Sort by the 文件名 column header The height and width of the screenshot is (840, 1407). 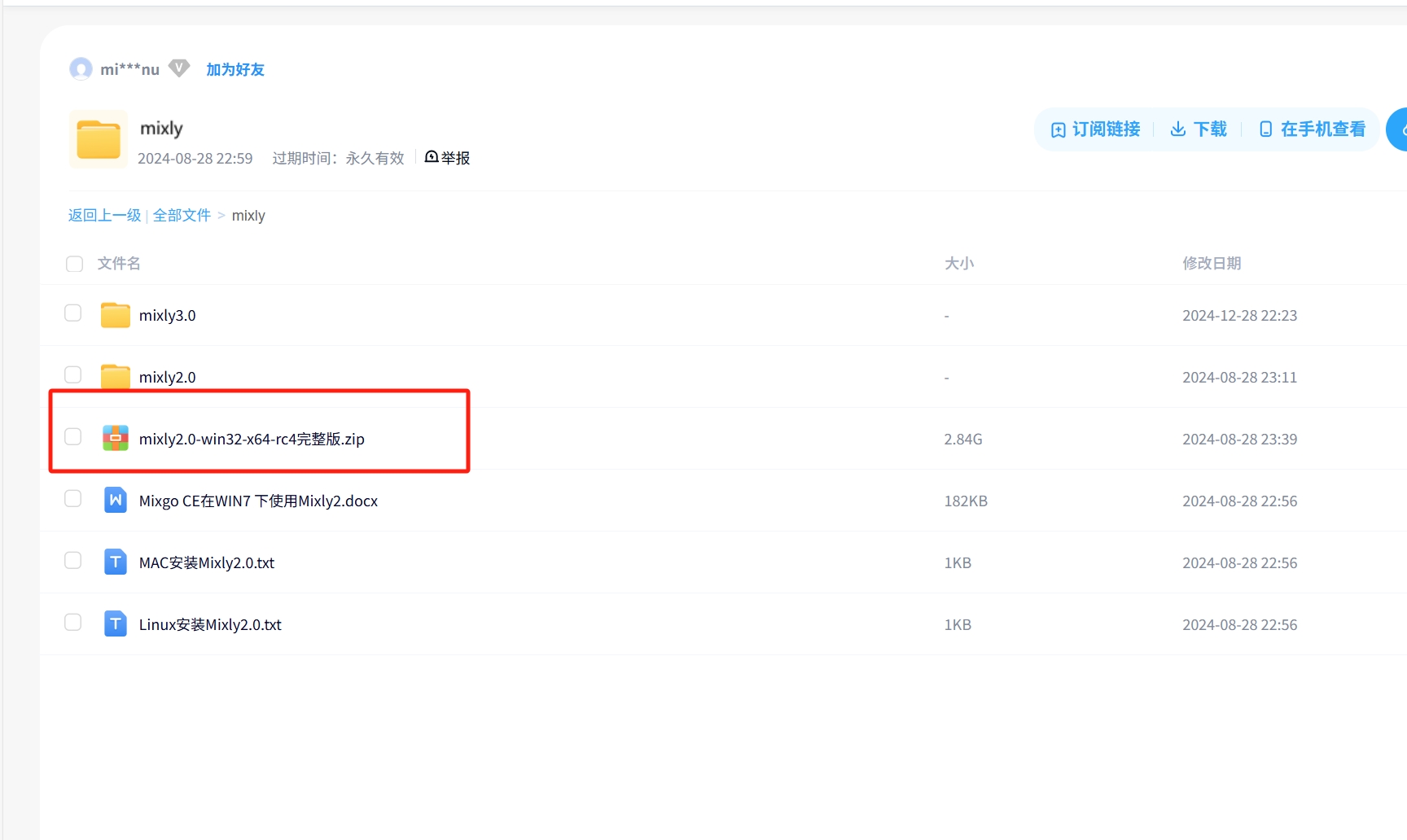coord(119,263)
